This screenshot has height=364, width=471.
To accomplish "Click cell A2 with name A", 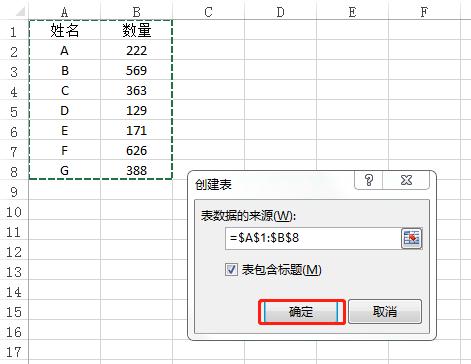I will (65, 50).
